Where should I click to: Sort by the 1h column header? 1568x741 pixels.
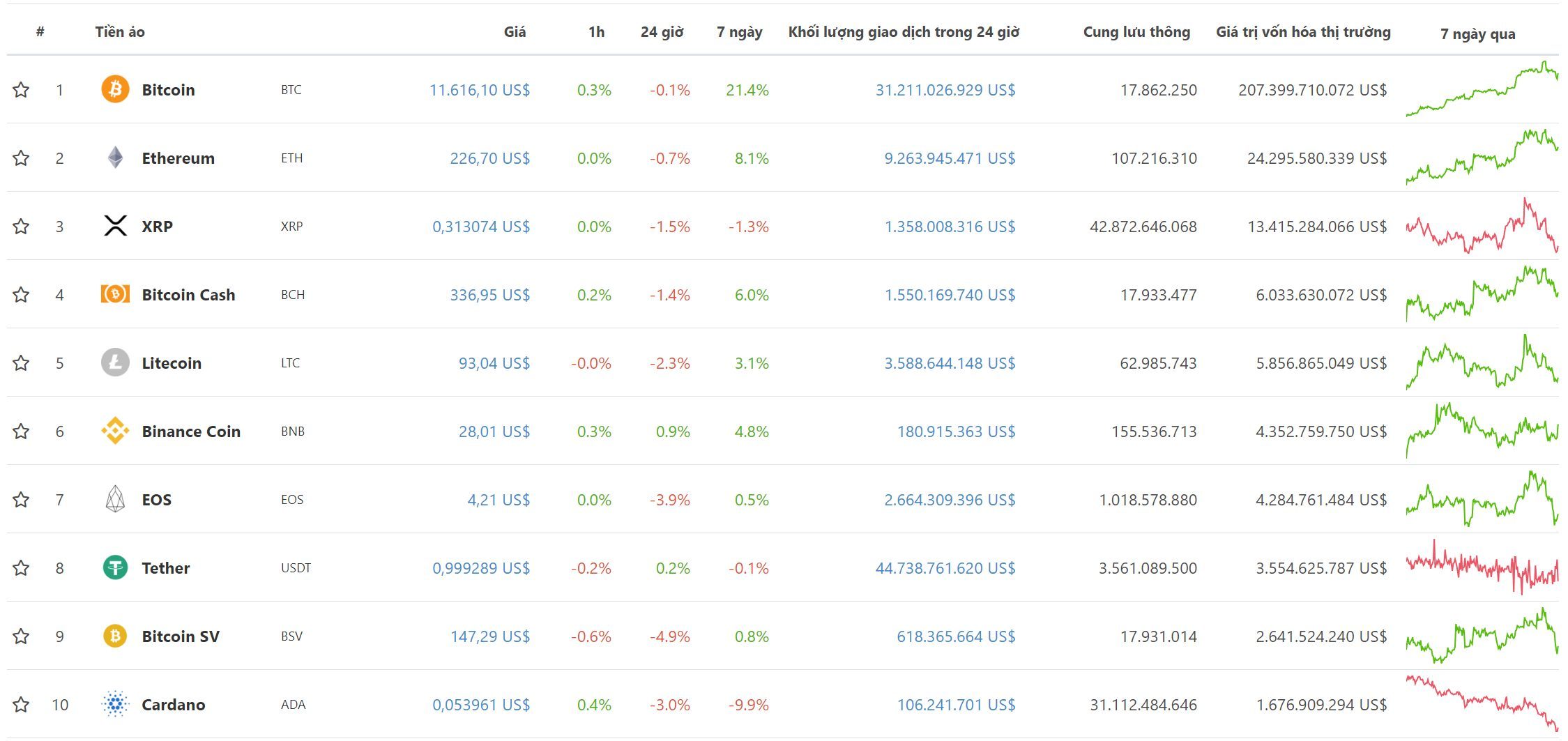pyautogui.click(x=596, y=31)
